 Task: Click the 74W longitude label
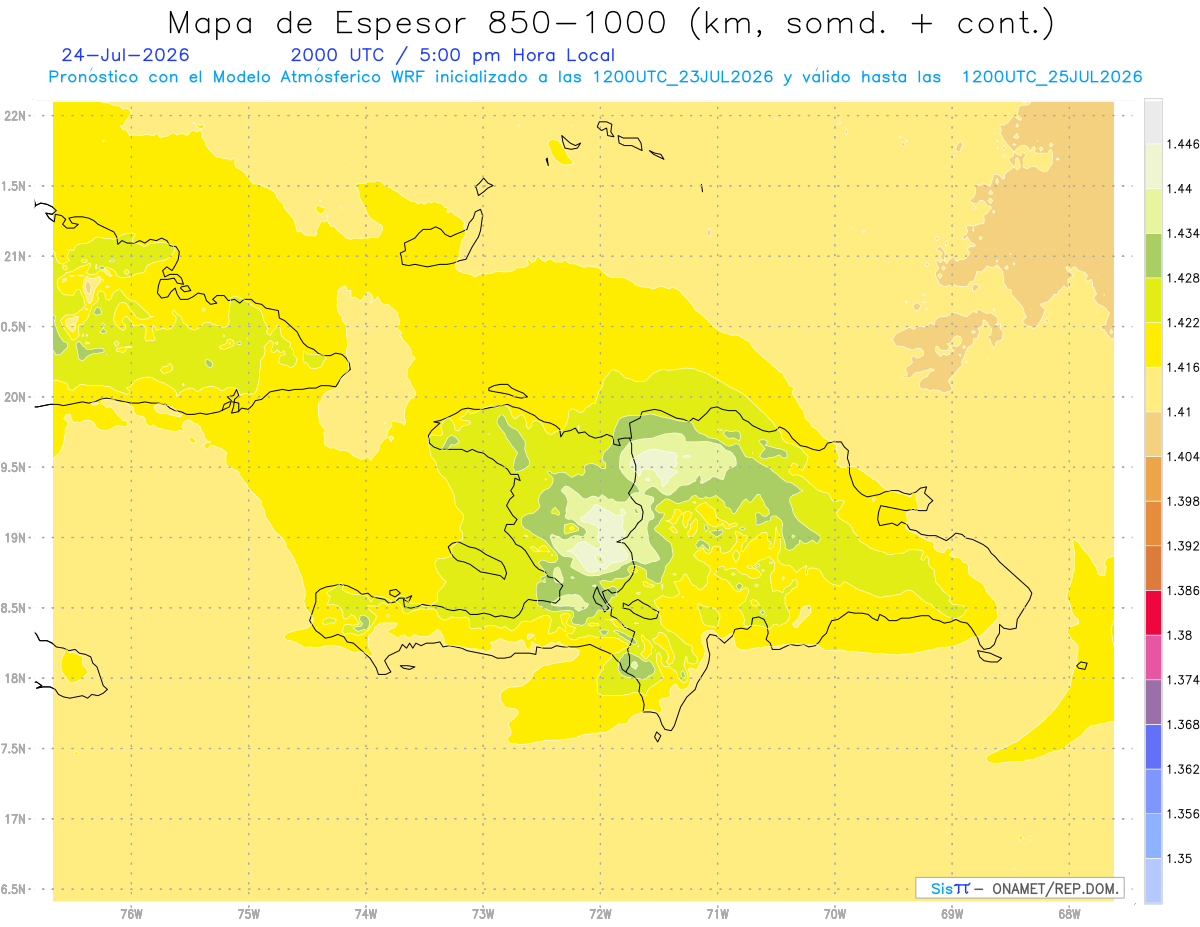click(366, 913)
